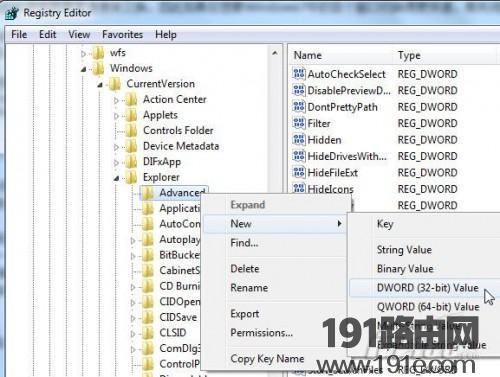Expand the Applets node arrow
Screen dimensions: 500x377
point(116,116)
